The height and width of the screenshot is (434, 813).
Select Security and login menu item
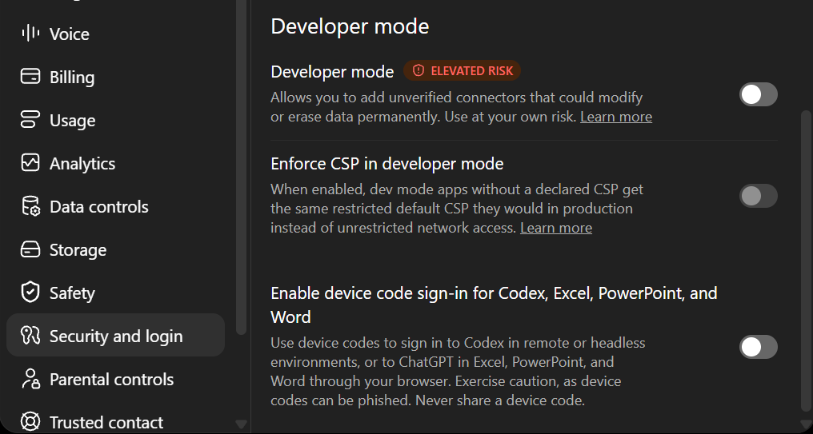point(115,335)
